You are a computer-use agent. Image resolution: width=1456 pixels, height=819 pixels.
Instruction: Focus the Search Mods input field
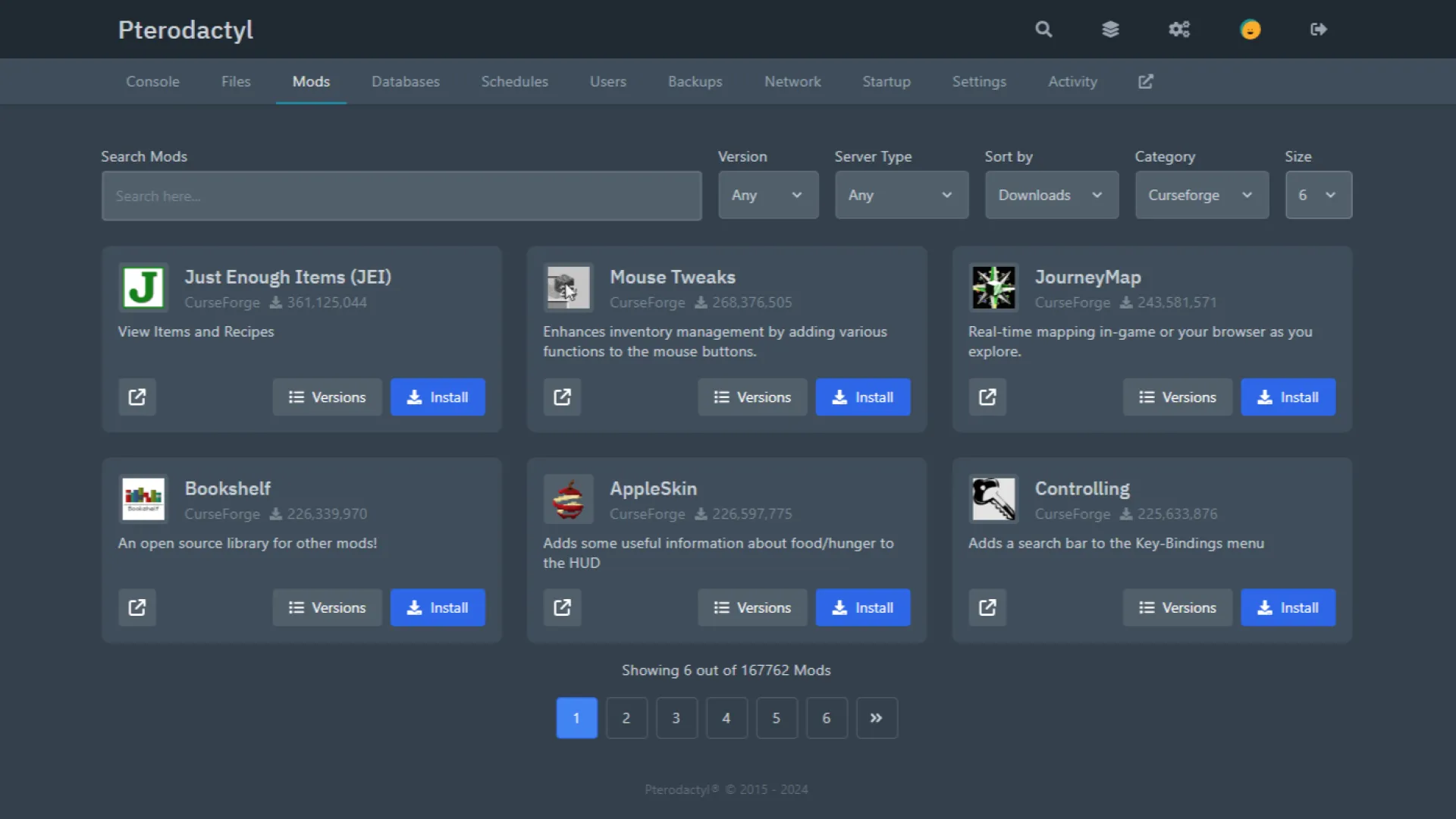(x=401, y=196)
